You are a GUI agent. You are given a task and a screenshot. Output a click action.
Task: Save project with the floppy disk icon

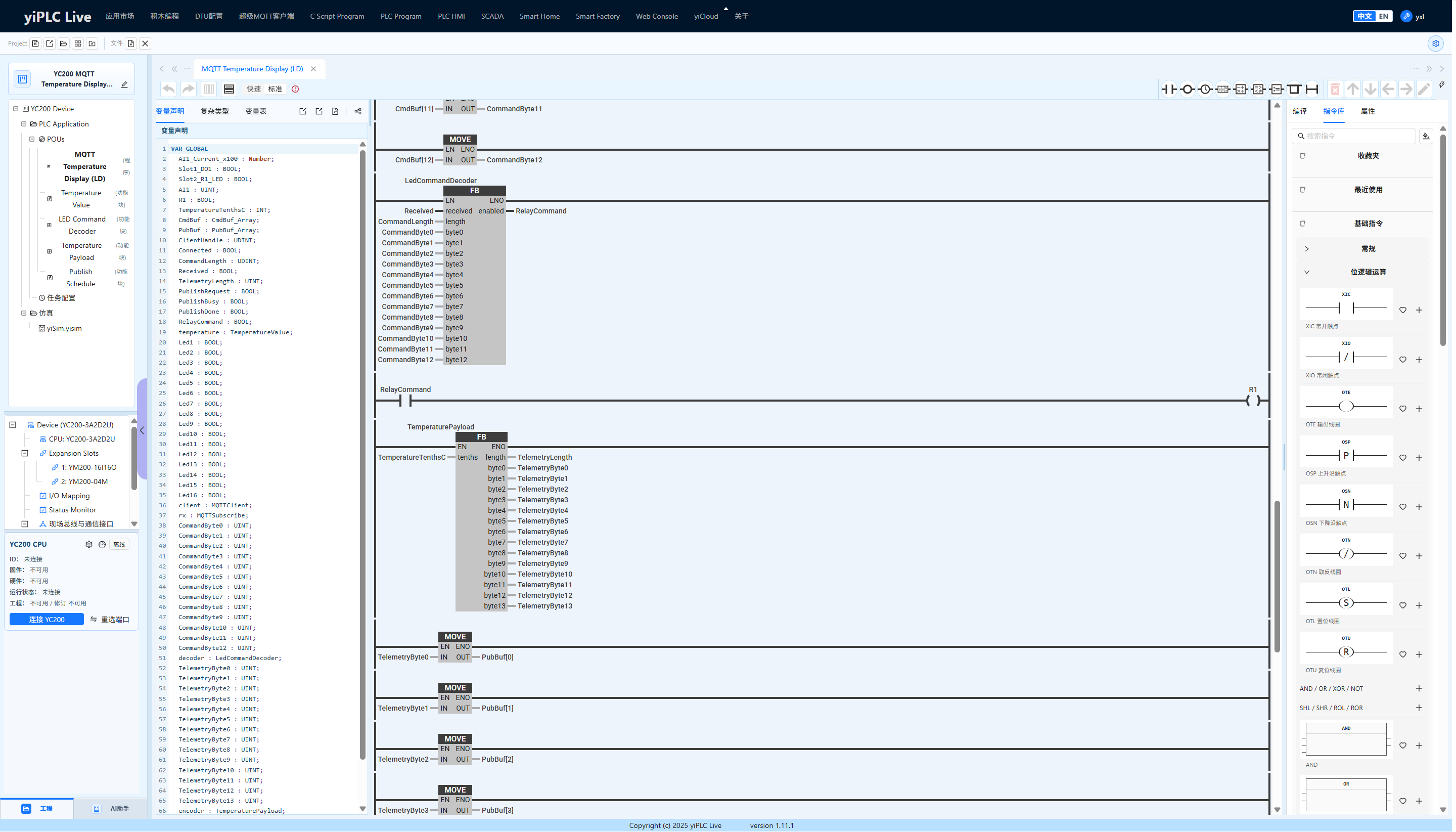click(x=35, y=43)
